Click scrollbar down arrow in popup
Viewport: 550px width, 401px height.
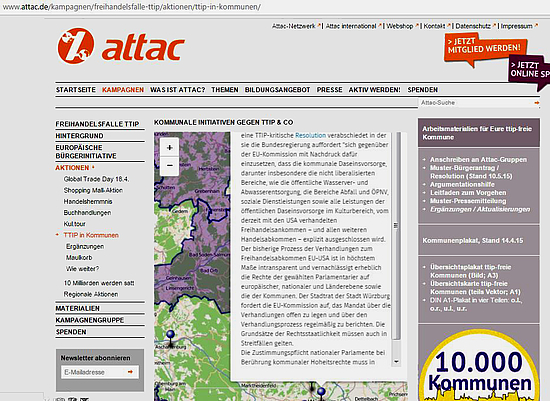(396, 361)
